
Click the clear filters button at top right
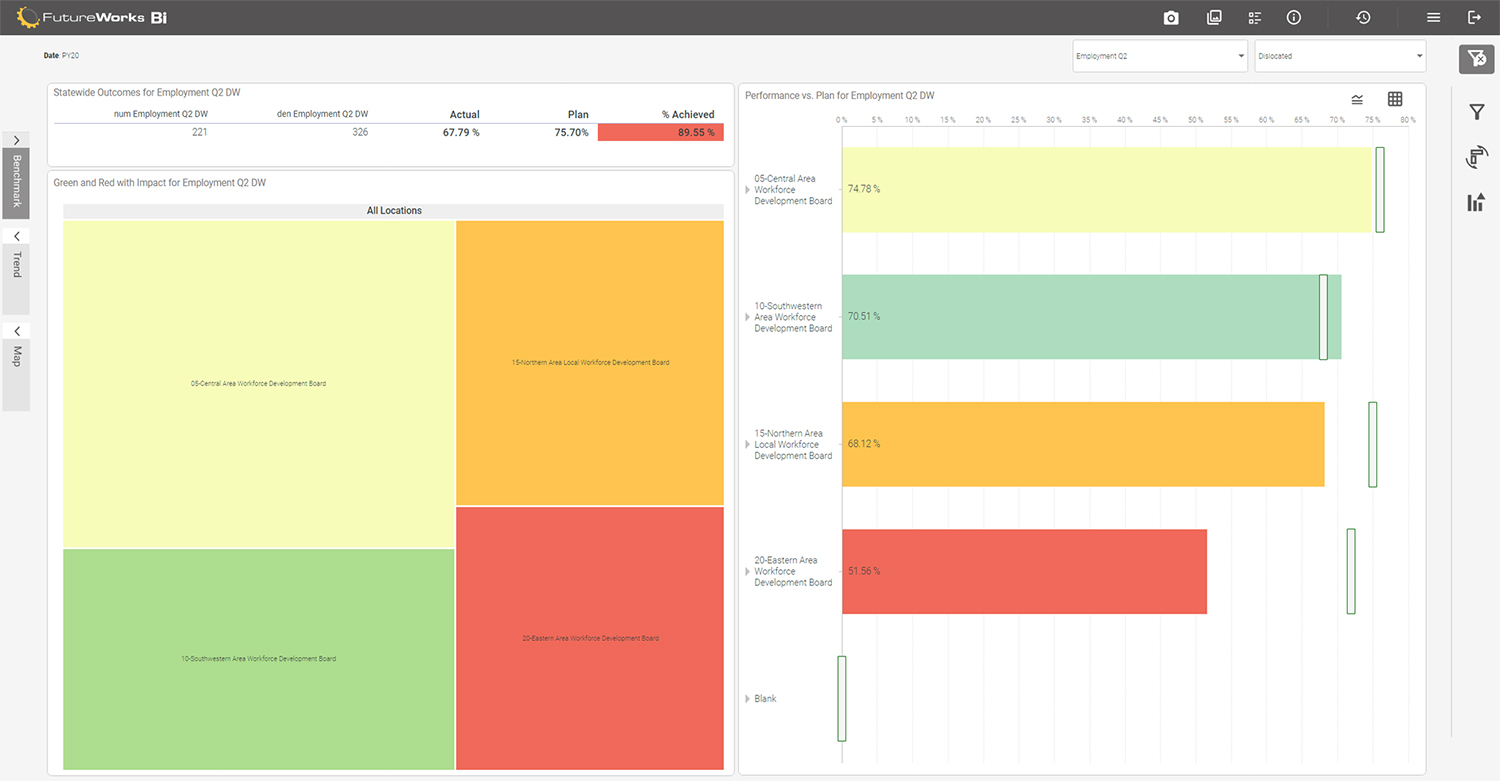[1476, 59]
